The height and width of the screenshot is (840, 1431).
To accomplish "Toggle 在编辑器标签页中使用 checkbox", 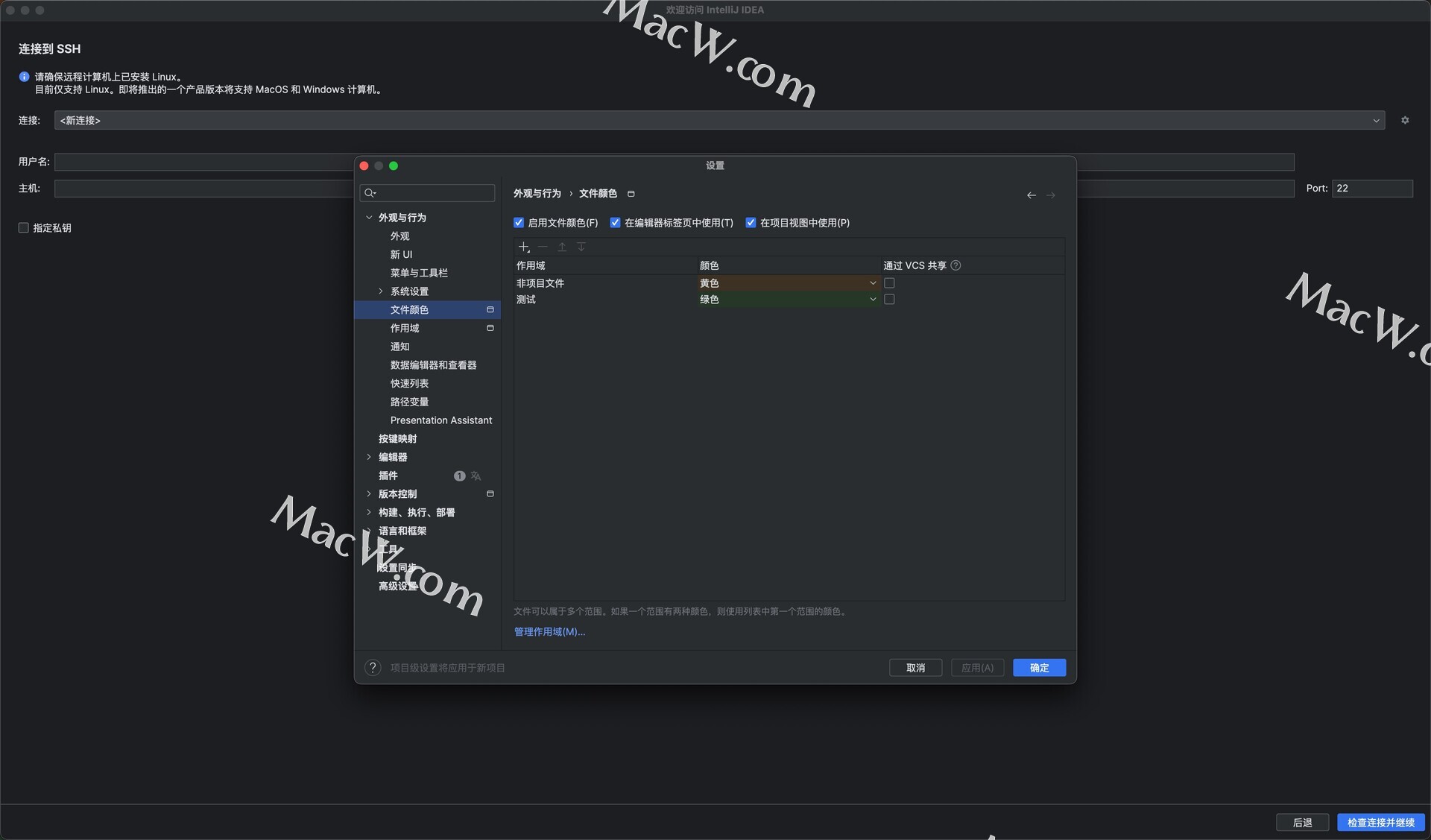I will click(615, 223).
